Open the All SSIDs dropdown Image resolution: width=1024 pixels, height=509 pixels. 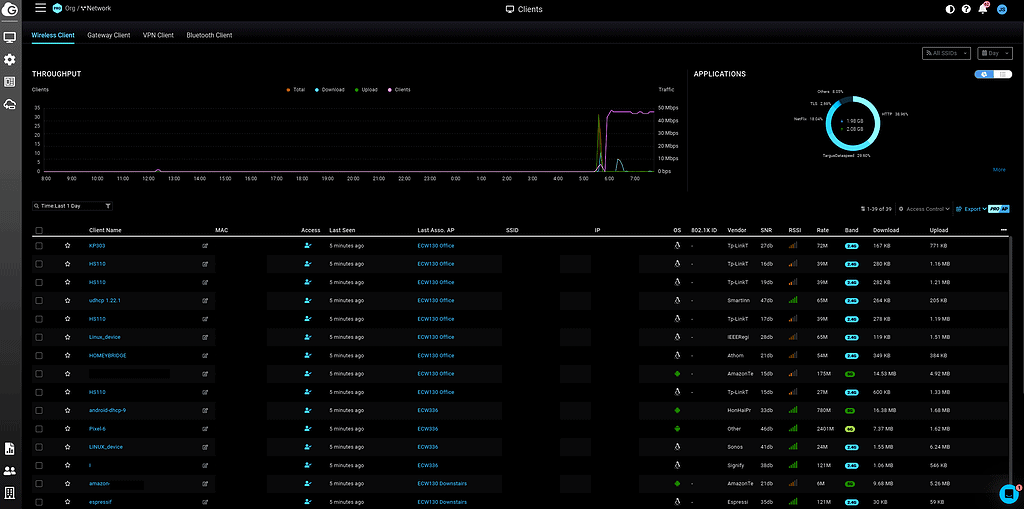946,52
